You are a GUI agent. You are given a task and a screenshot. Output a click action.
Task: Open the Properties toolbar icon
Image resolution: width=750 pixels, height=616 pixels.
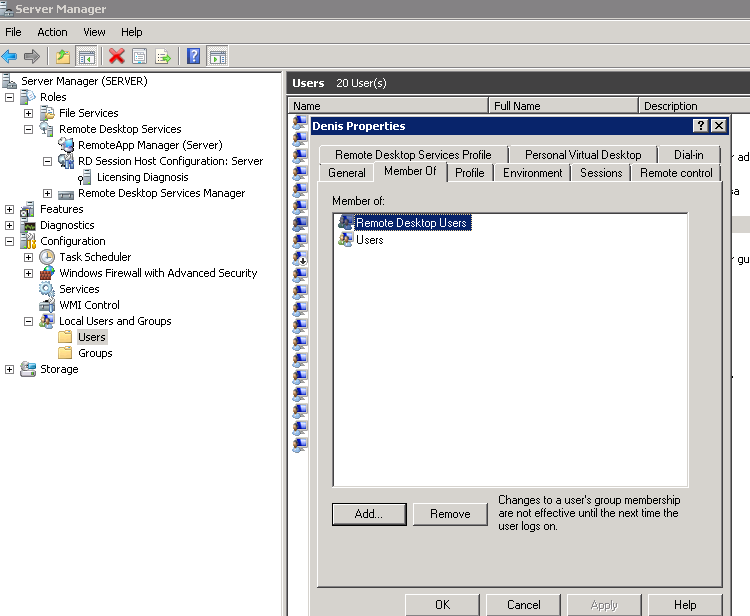[139, 56]
